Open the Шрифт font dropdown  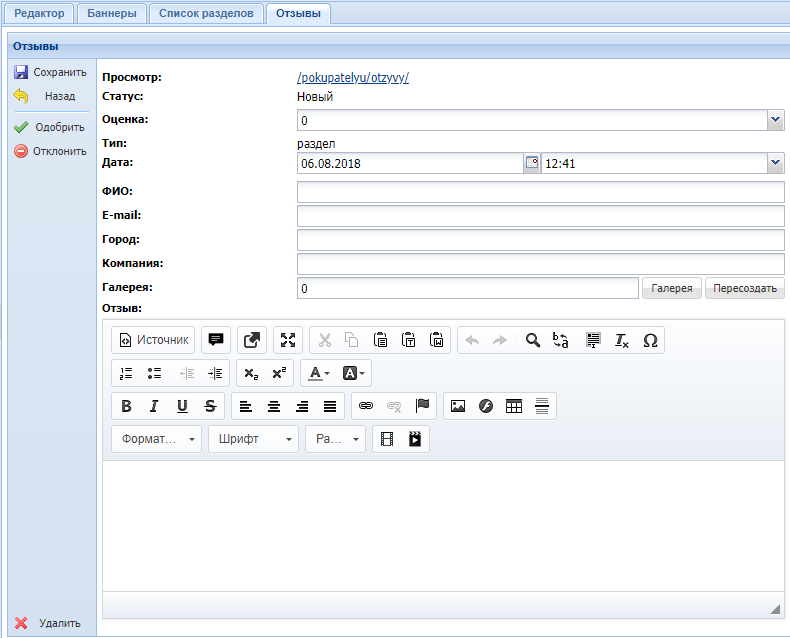[x=253, y=439]
